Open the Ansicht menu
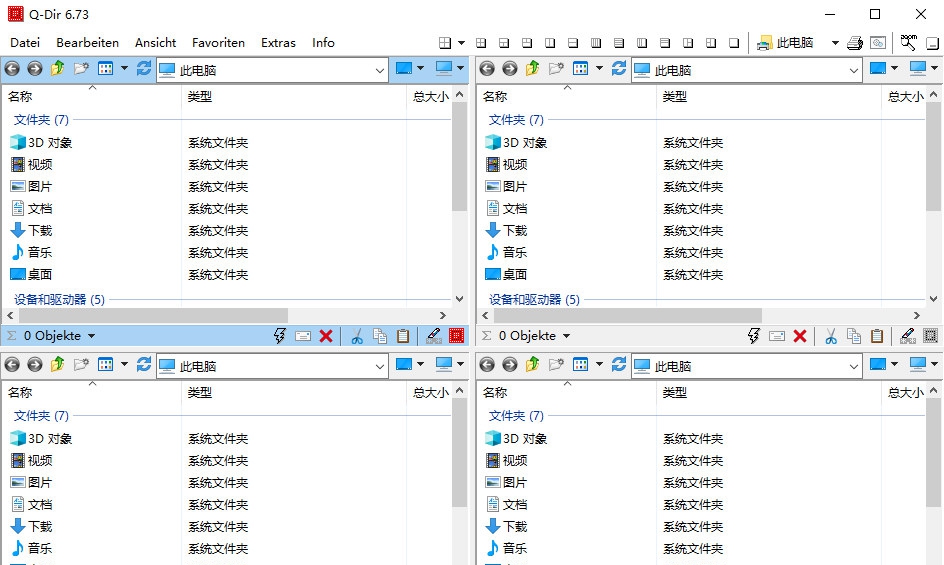Image resolution: width=944 pixels, height=565 pixels. (x=155, y=43)
